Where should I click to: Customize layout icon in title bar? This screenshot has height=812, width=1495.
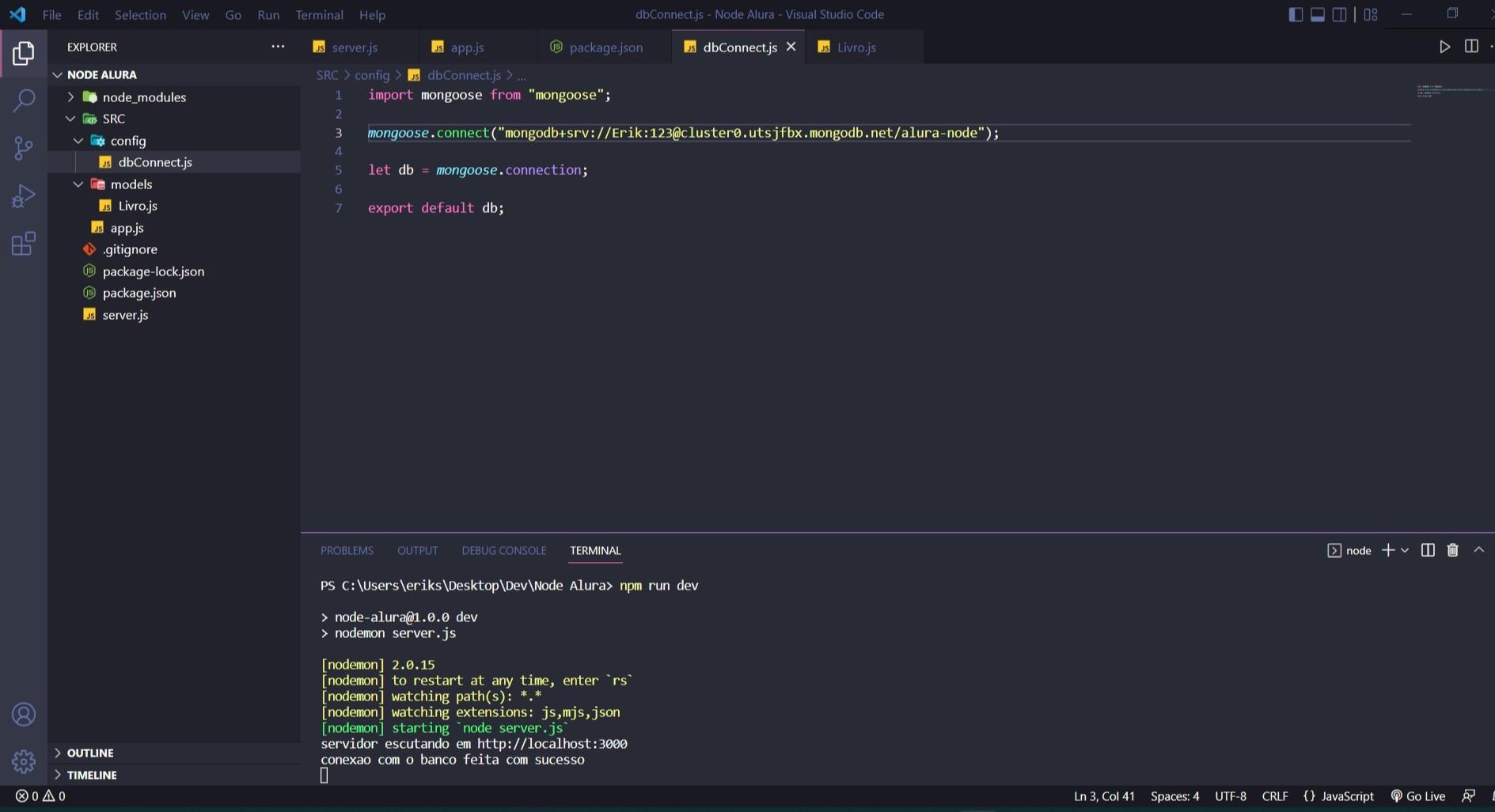click(1371, 14)
